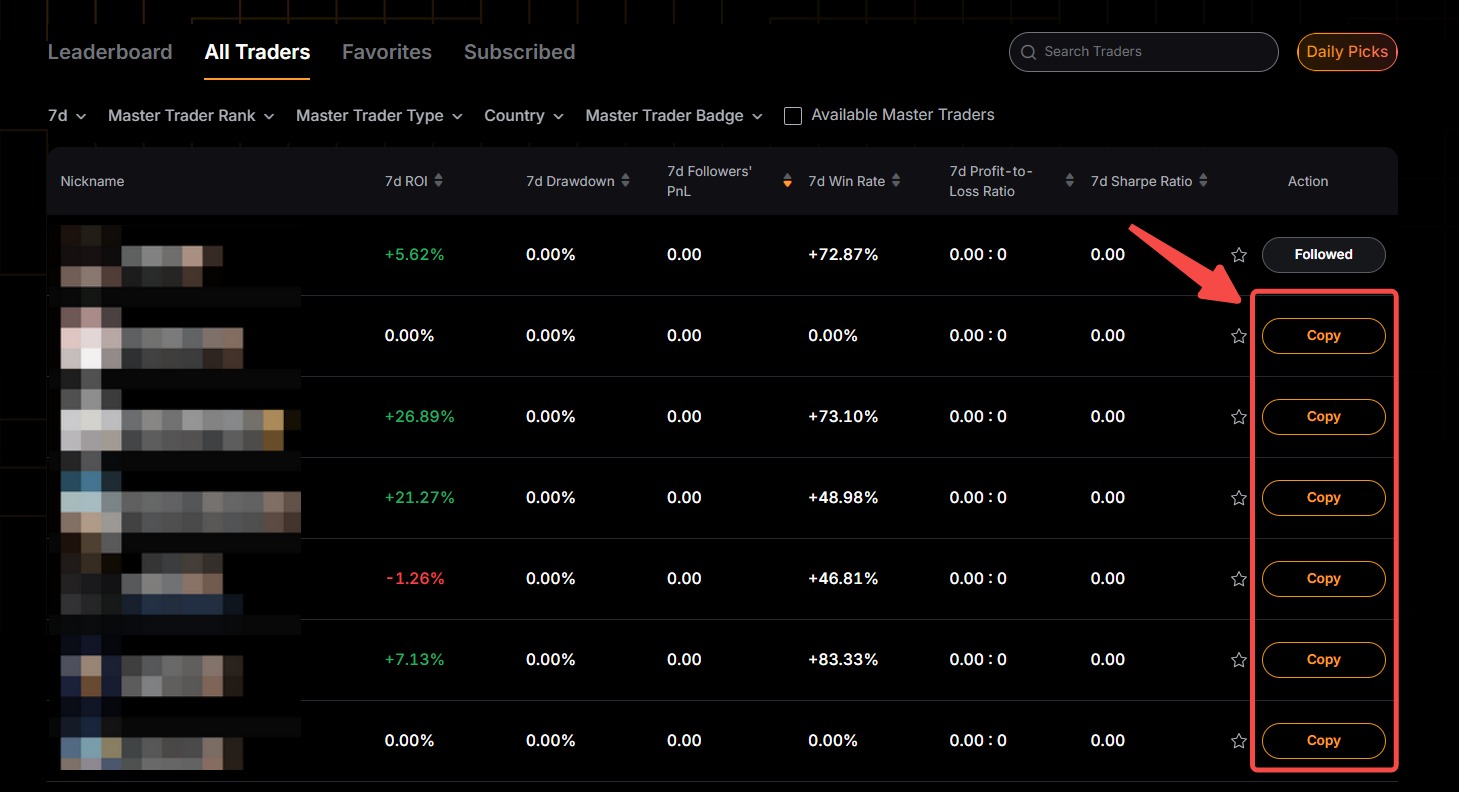Favorite the trader with +7.13% ROI

tap(1239, 660)
